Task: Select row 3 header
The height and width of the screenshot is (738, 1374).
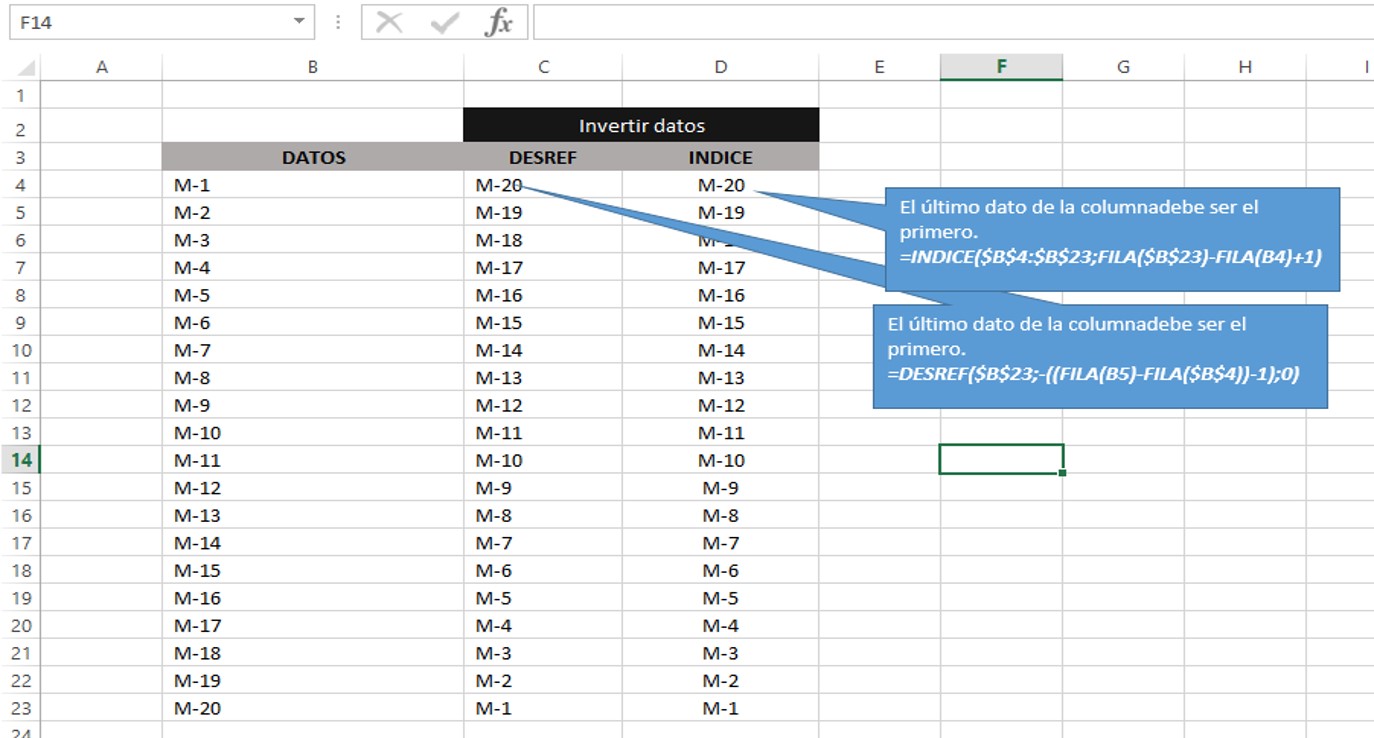Action: pyautogui.click(x=21, y=157)
